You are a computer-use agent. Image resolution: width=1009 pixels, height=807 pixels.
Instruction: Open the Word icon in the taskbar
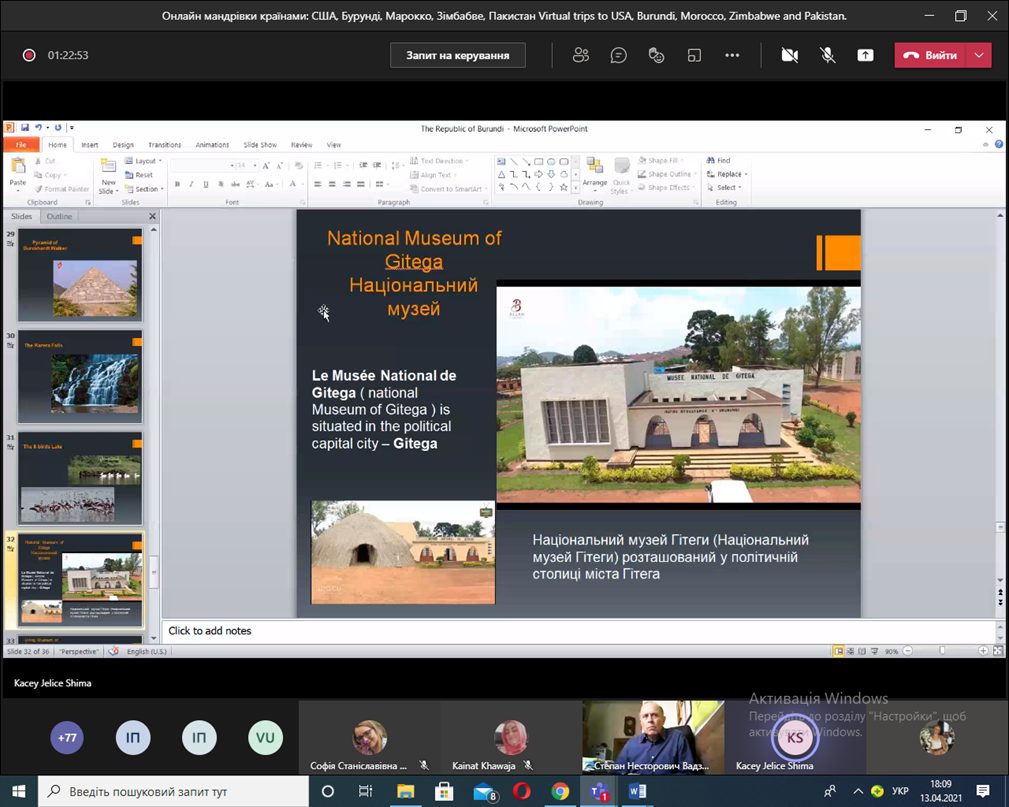point(637,792)
